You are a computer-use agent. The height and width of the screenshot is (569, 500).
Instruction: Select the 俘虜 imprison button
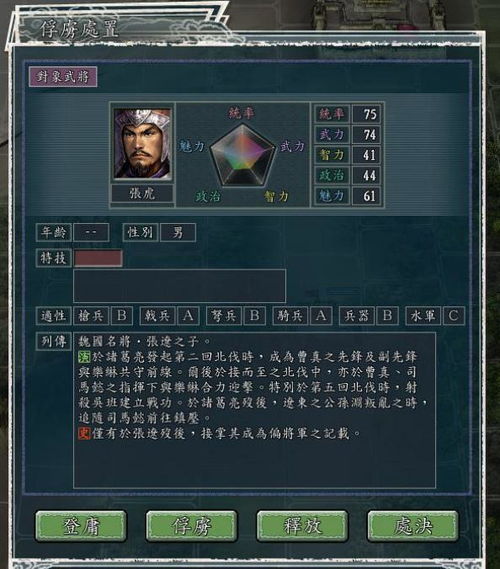coord(192,526)
